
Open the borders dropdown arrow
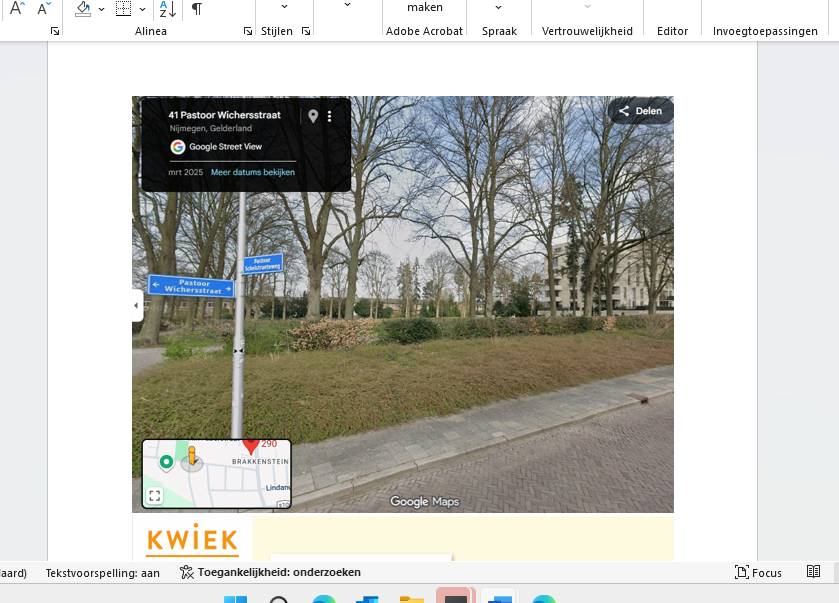tap(142, 10)
